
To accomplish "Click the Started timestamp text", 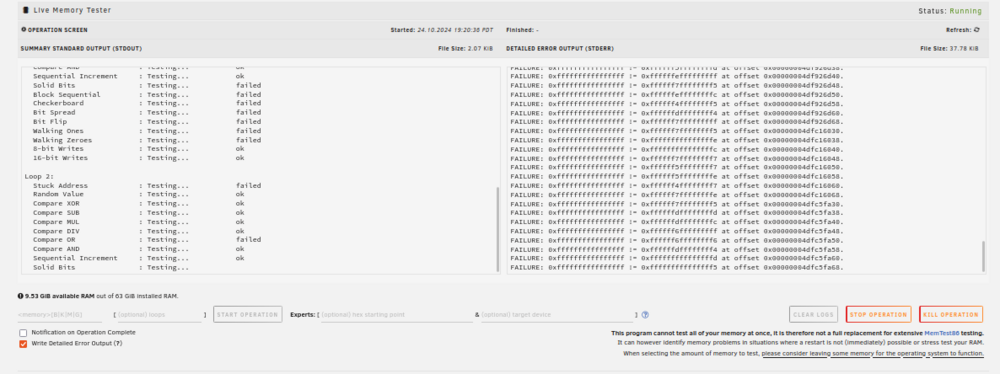I will click(x=442, y=30).
